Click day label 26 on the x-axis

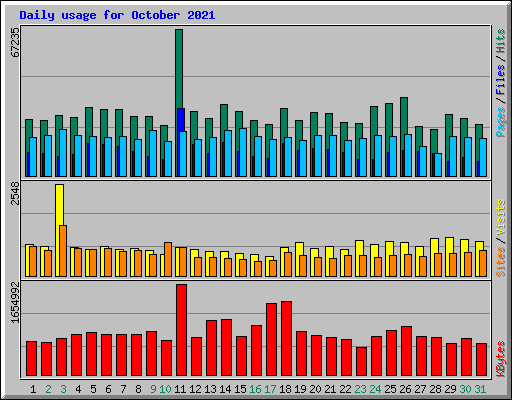(405, 389)
